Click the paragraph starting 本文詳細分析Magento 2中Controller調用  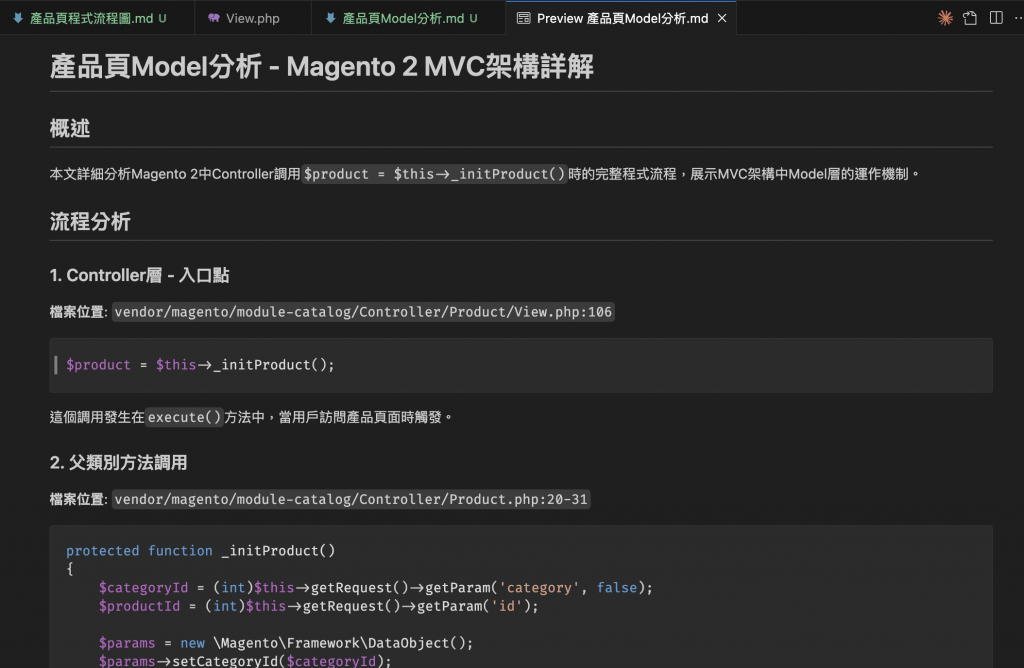pos(485,174)
